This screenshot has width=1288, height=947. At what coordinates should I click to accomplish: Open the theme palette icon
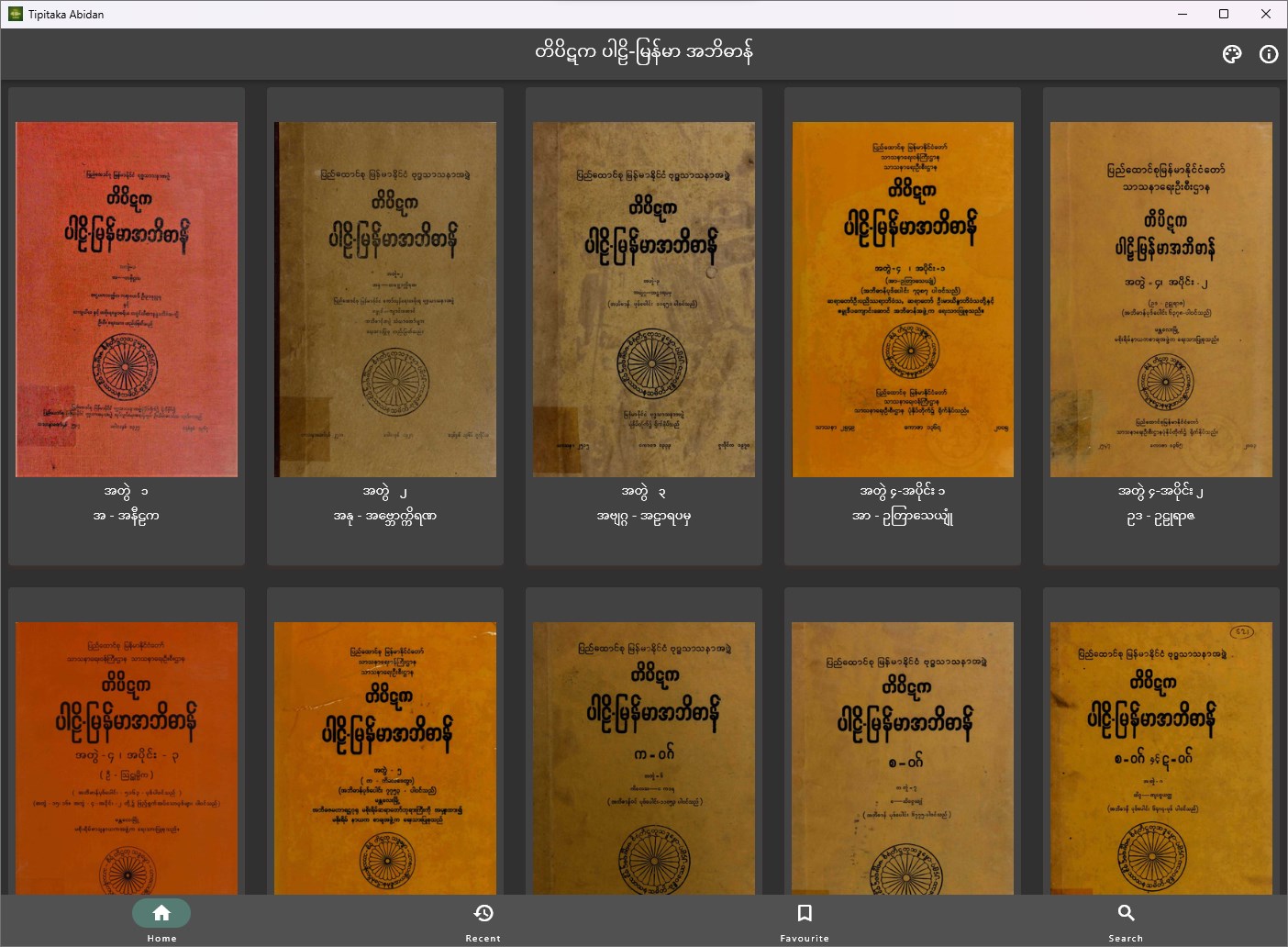coord(1232,54)
